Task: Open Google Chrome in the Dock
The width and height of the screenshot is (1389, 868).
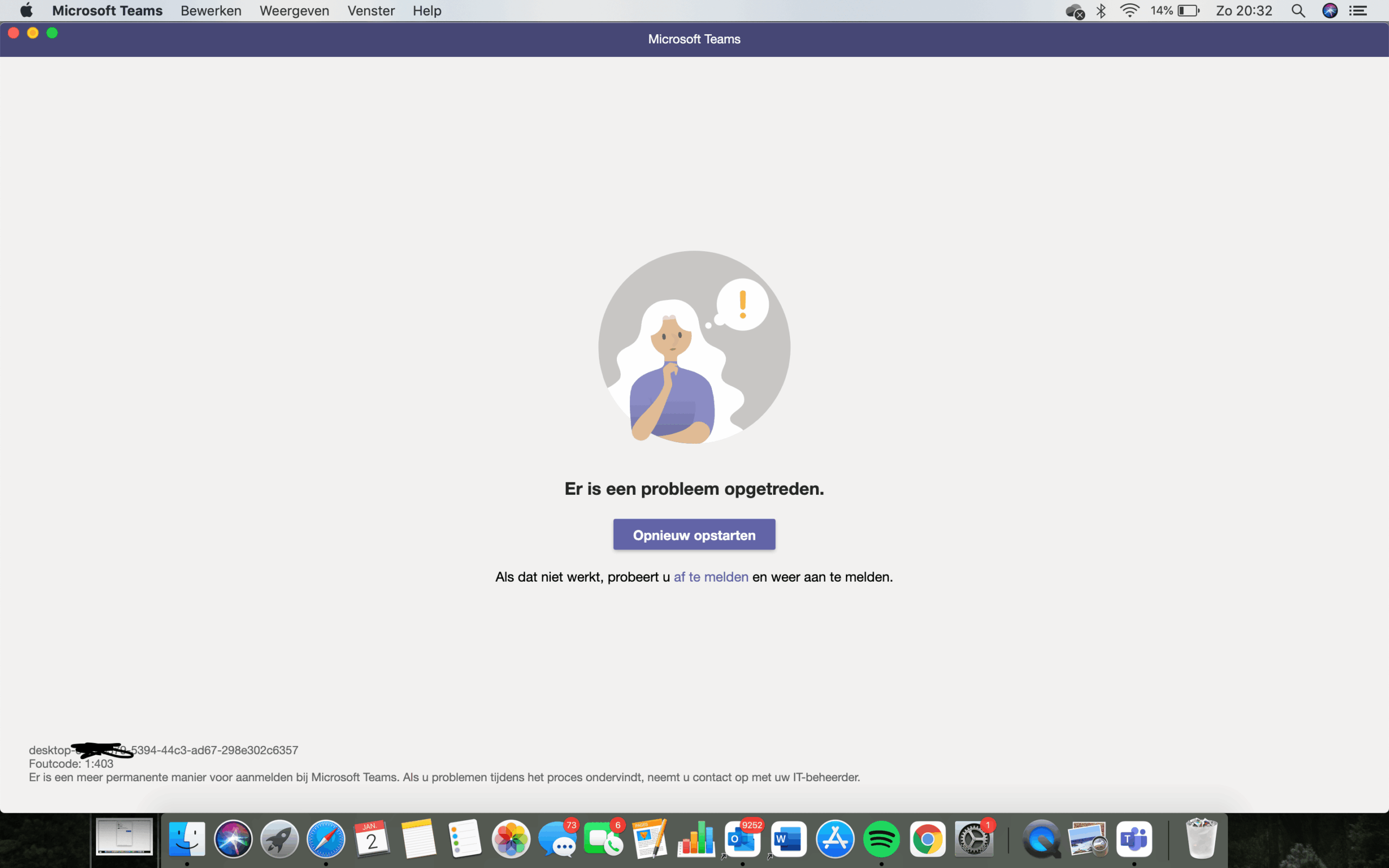Action: [927, 839]
